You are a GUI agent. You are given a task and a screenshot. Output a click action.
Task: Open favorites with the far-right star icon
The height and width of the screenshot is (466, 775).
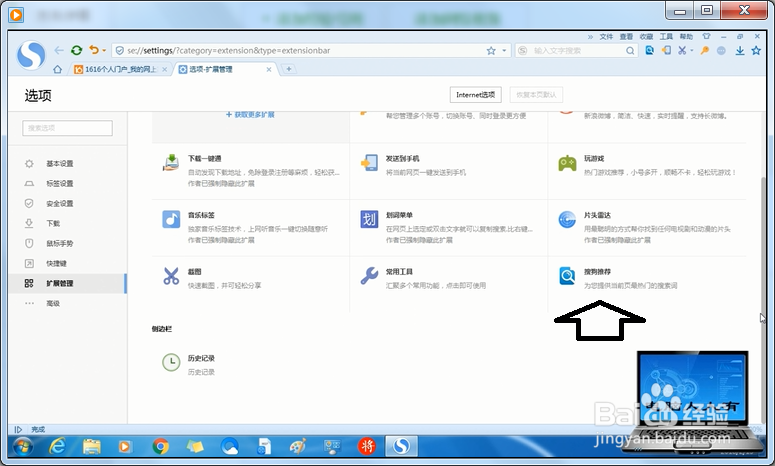(x=756, y=50)
